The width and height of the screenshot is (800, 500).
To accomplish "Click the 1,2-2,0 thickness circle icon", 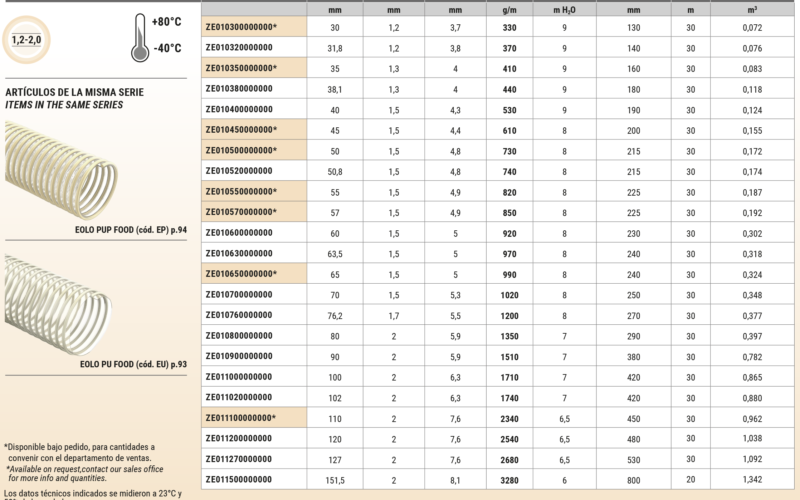I will (29, 40).
